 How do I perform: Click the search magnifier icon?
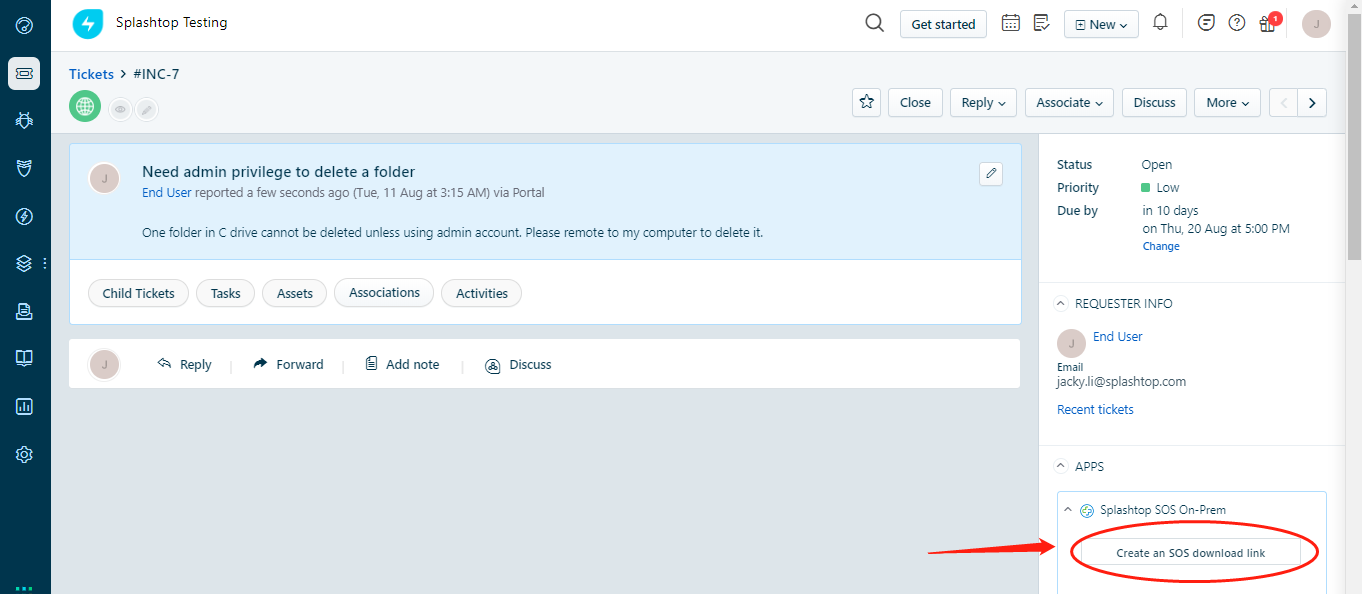coord(874,23)
